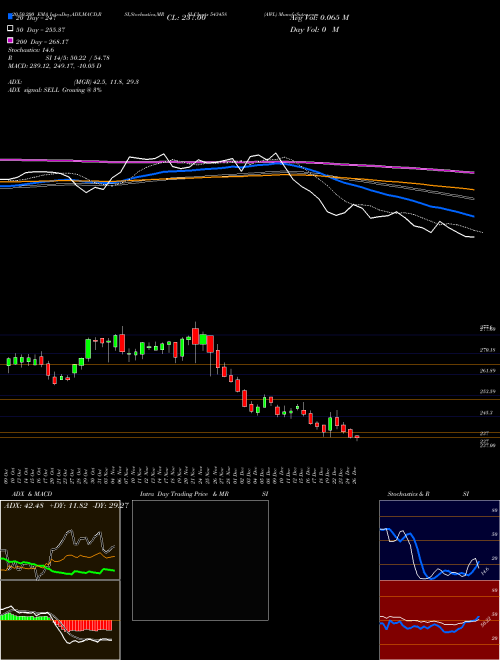Click the '26 Dec' last date axis label
Screen dimensions: 500x660
tap(356, 475)
